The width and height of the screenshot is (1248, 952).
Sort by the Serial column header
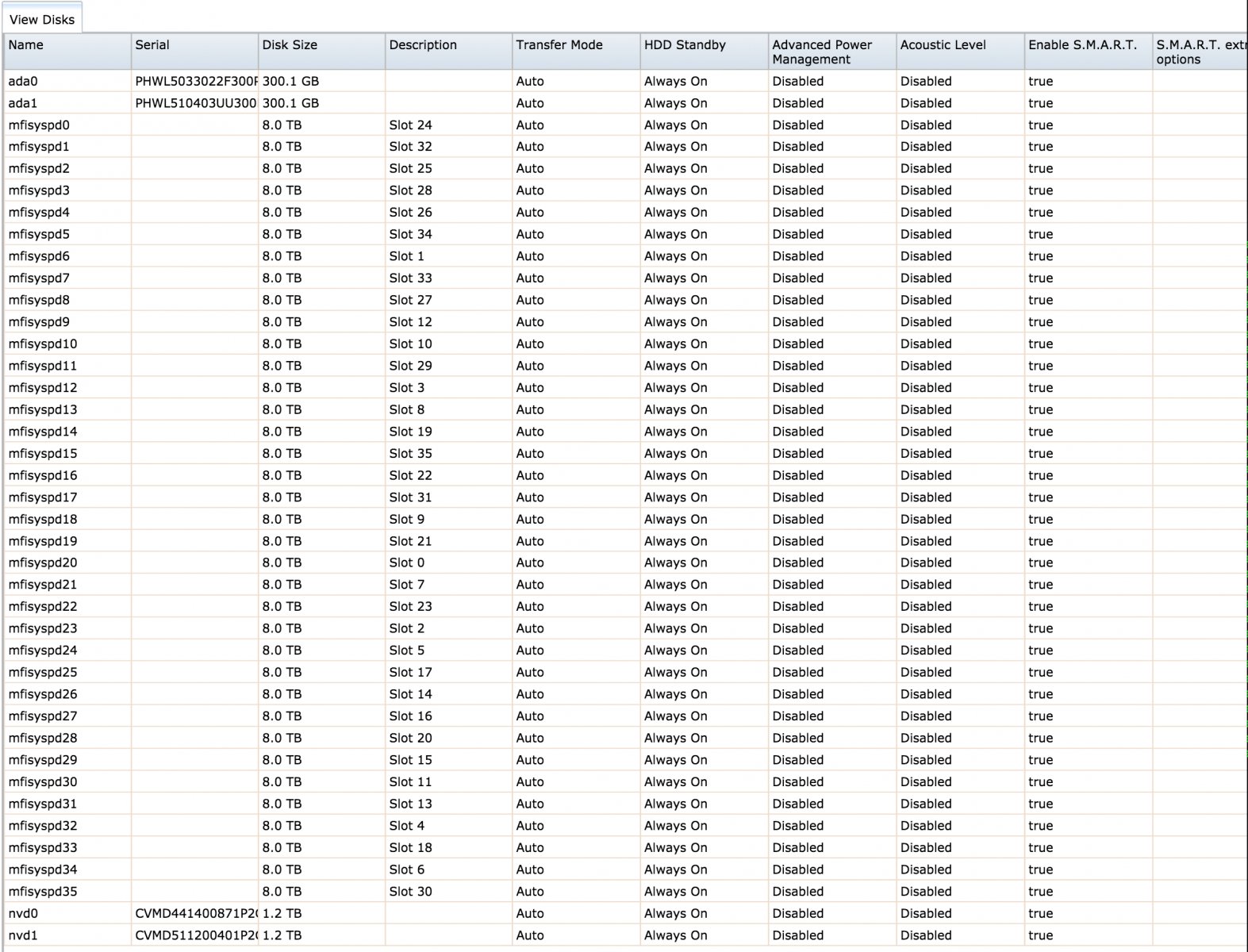pyautogui.click(x=194, y=52)
